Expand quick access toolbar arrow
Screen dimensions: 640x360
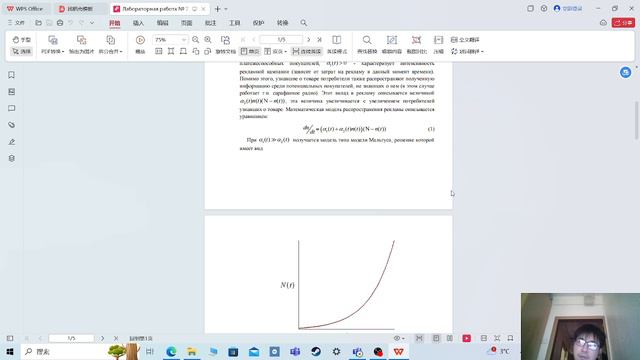[x=92, y=23]
